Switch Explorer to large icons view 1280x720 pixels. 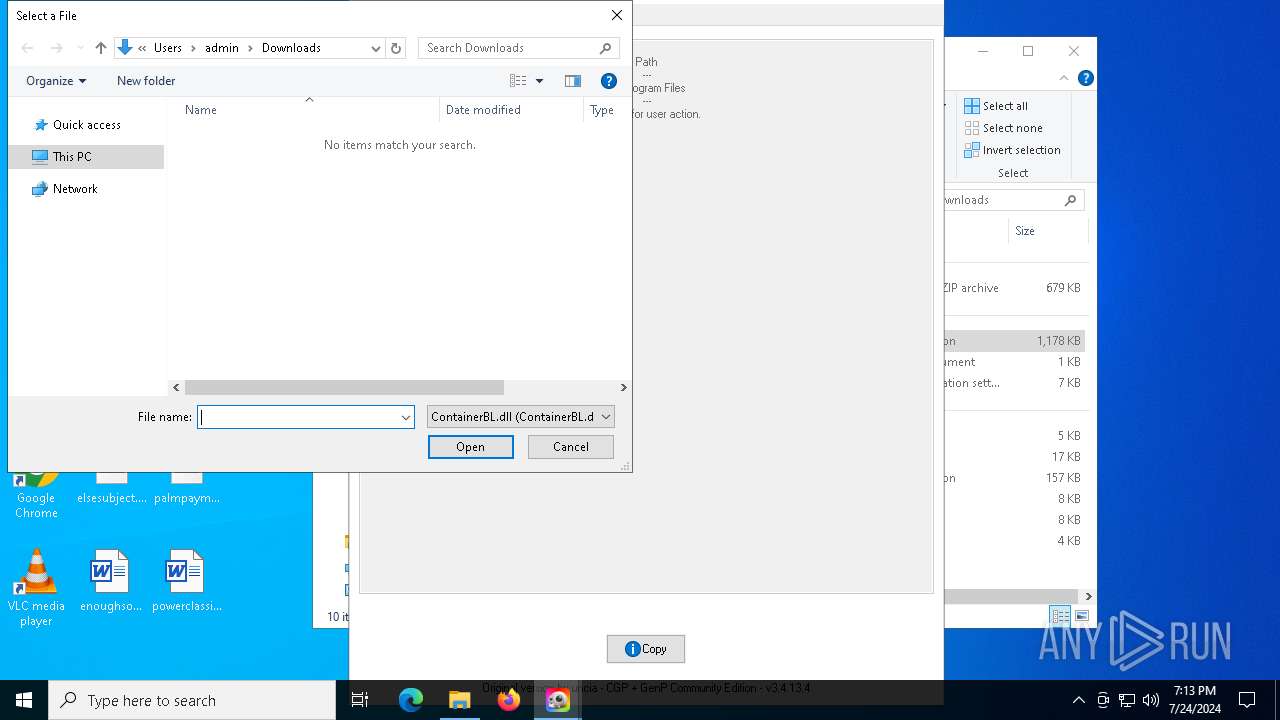1081,616
